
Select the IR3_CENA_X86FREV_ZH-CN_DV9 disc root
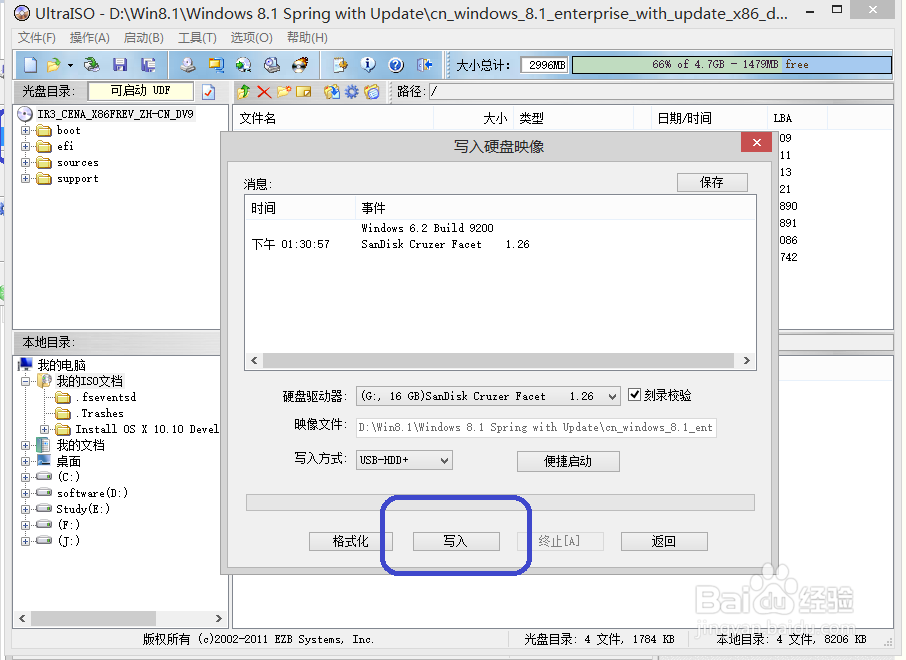(115, 114)
